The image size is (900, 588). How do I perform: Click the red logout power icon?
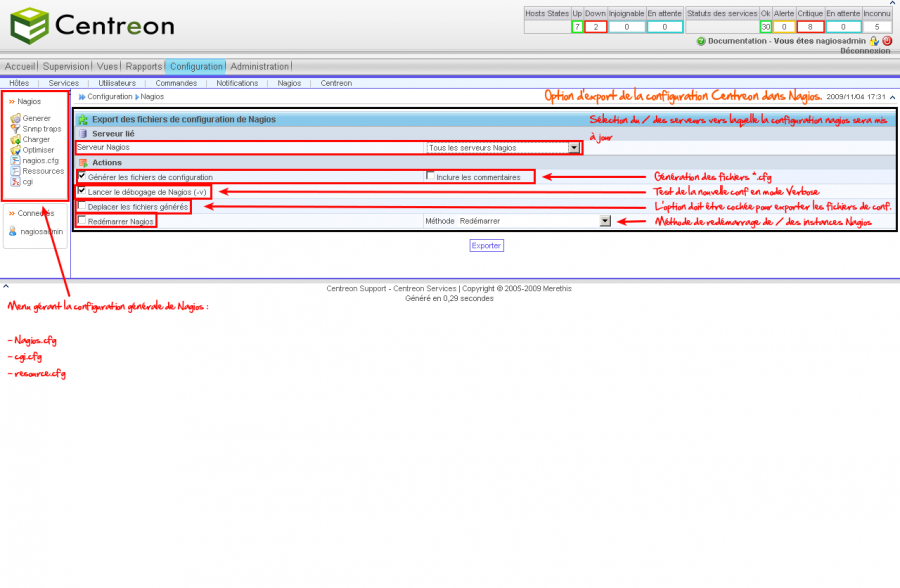coord(887,41)
